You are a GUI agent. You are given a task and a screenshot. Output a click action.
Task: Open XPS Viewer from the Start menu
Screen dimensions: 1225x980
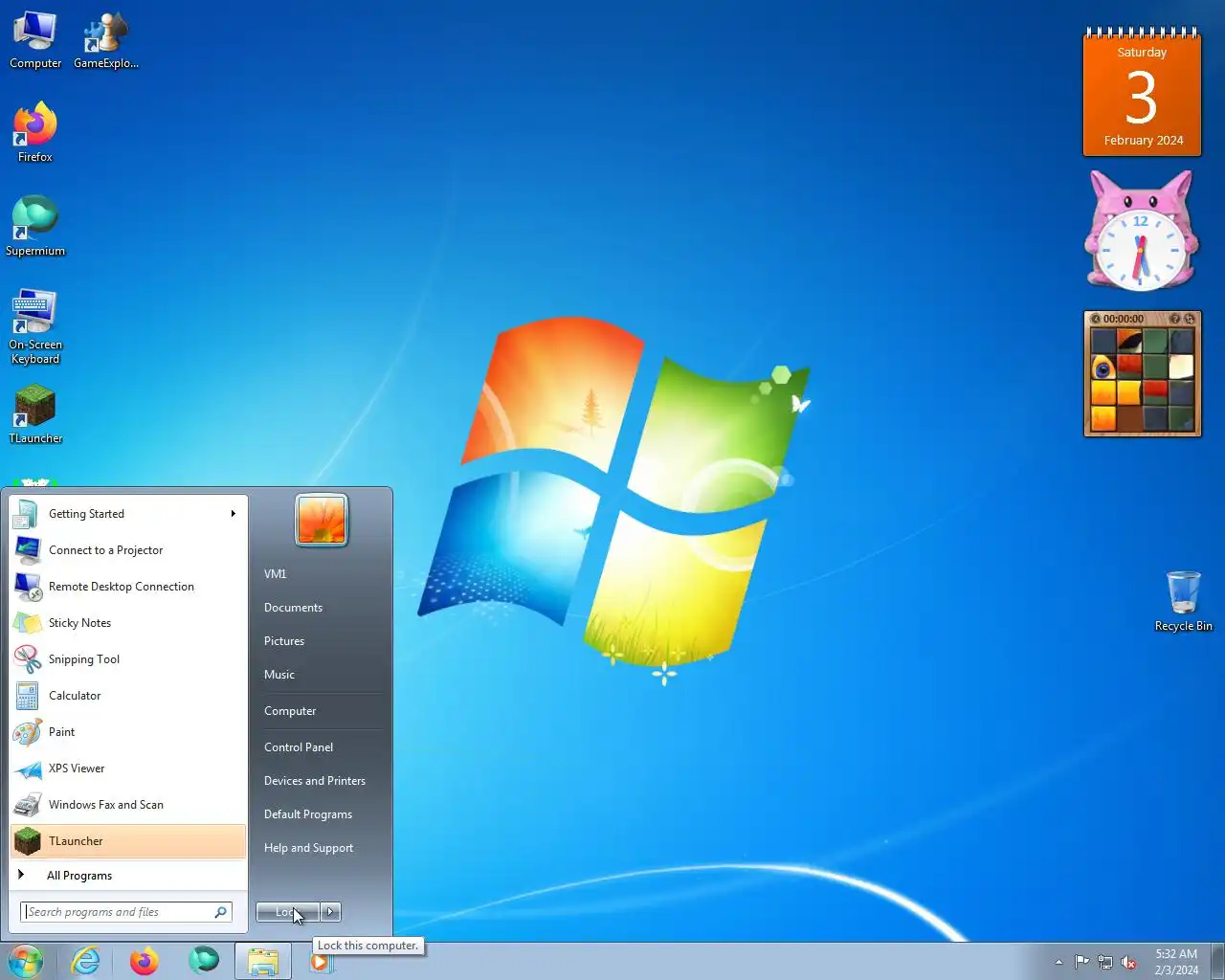click(128, 768)
